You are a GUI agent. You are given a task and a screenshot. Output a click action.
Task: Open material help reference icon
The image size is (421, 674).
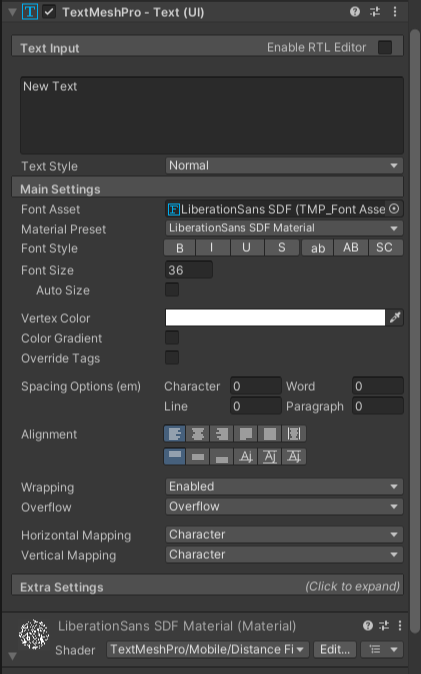click(368, 625)
